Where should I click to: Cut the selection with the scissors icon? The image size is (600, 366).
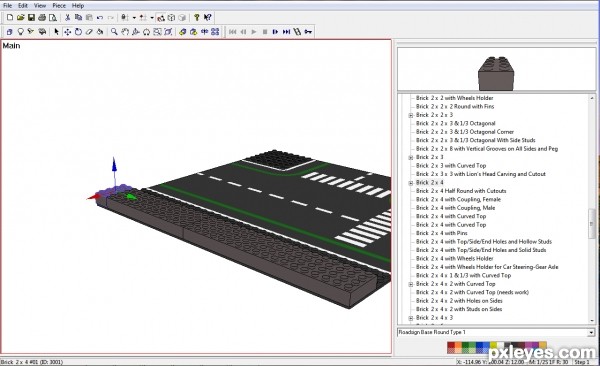click(x=67, y=18)
